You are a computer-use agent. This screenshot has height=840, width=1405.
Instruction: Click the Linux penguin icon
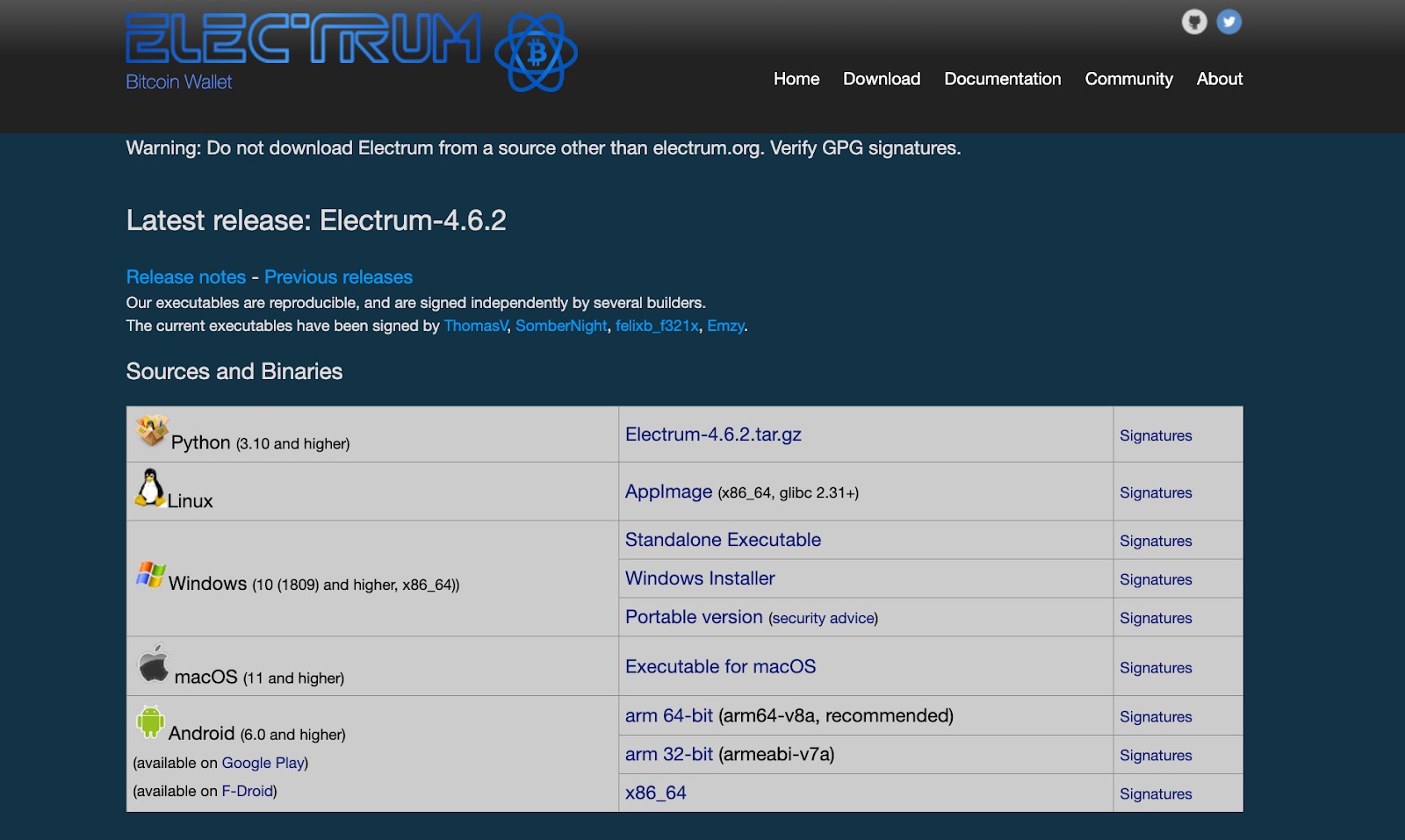[x=150, y=487]
